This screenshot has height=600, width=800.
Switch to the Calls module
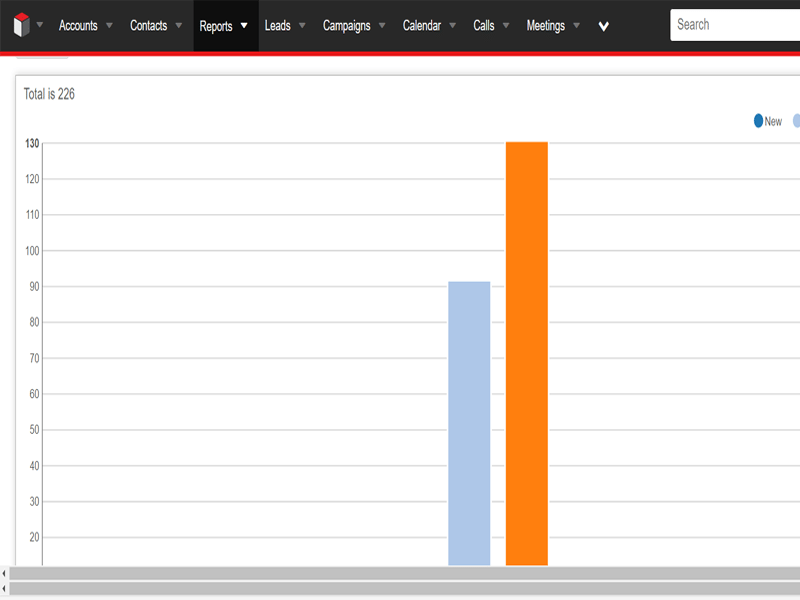(x=484, y=26)
